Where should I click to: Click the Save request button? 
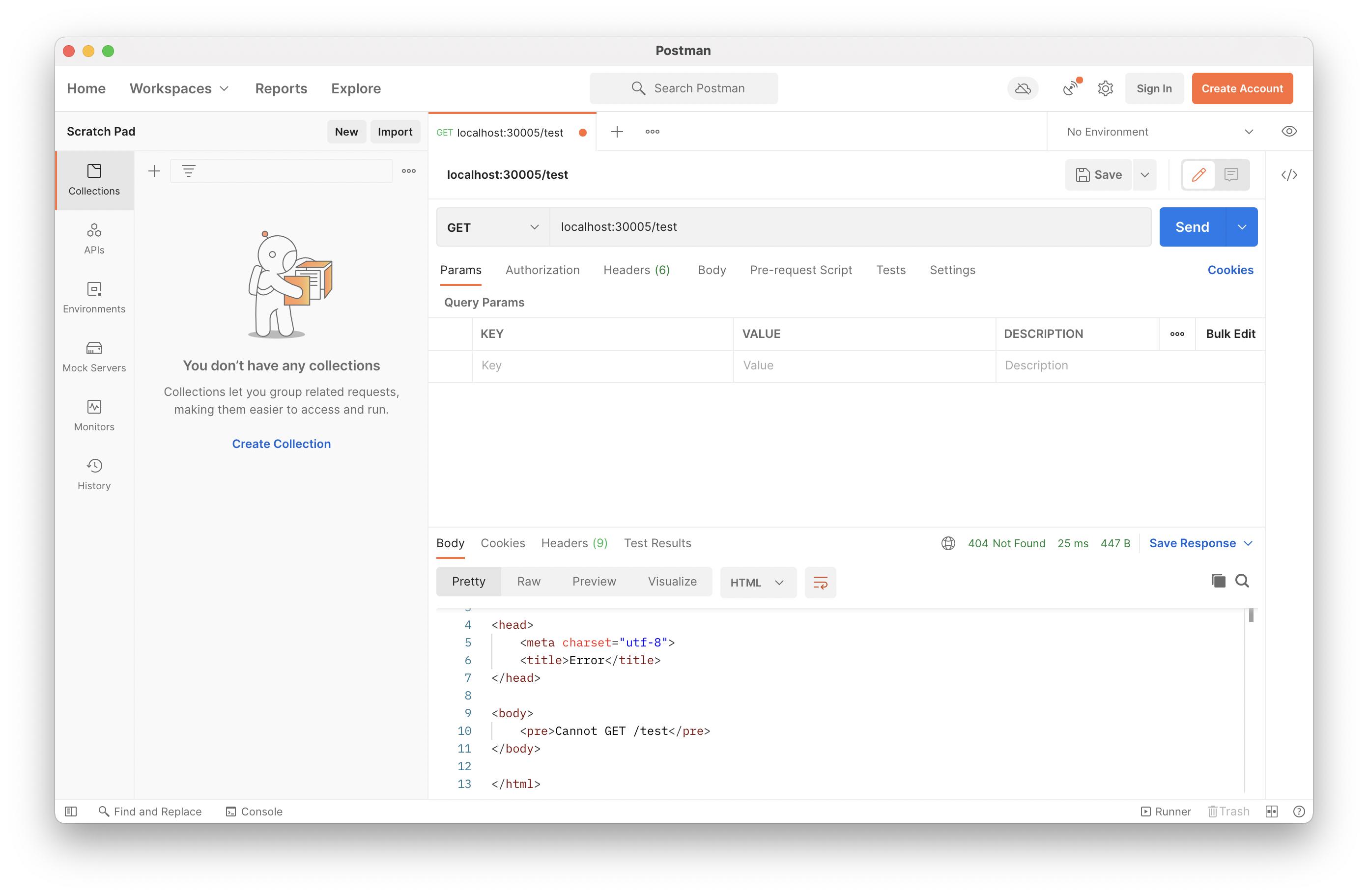tap(1098, 175)
